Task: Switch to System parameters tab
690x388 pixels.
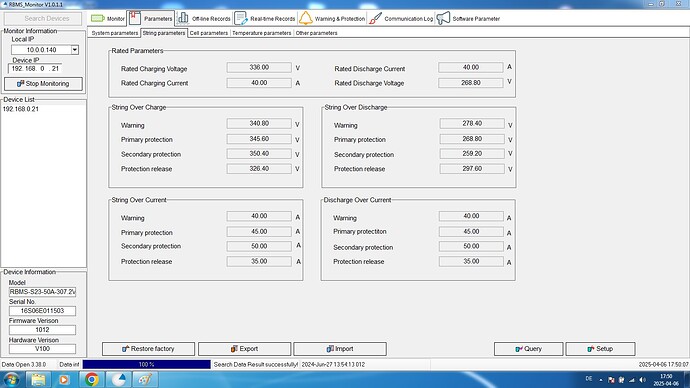Action: point(114,33)
